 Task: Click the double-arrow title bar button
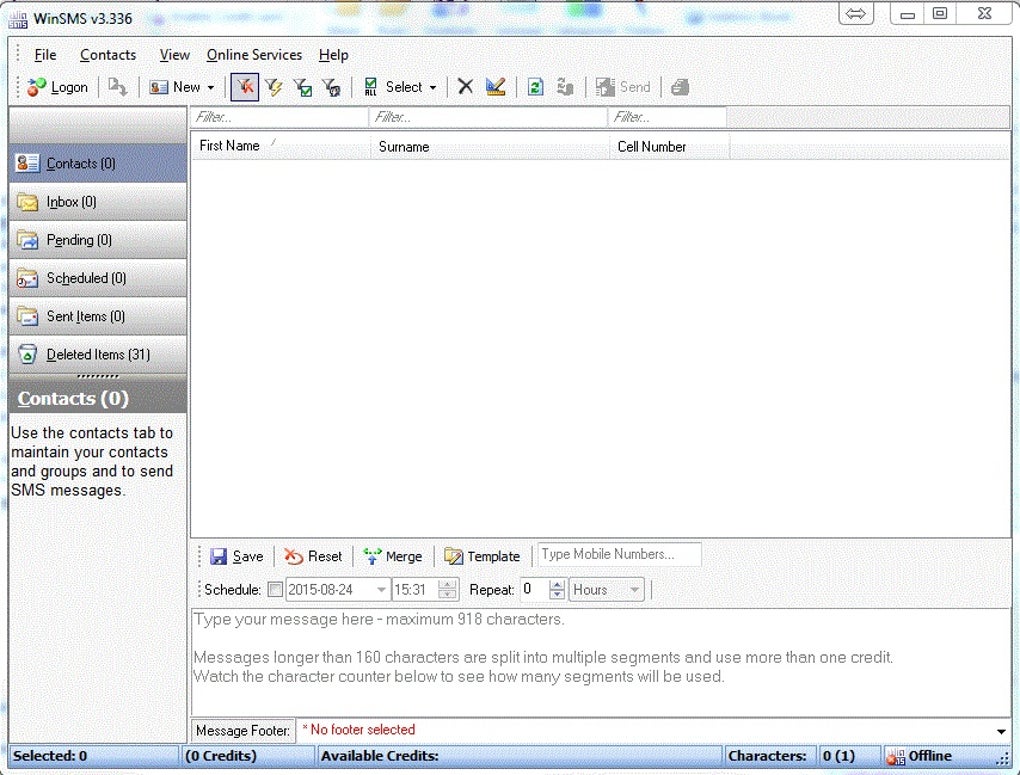pos(856,14)
